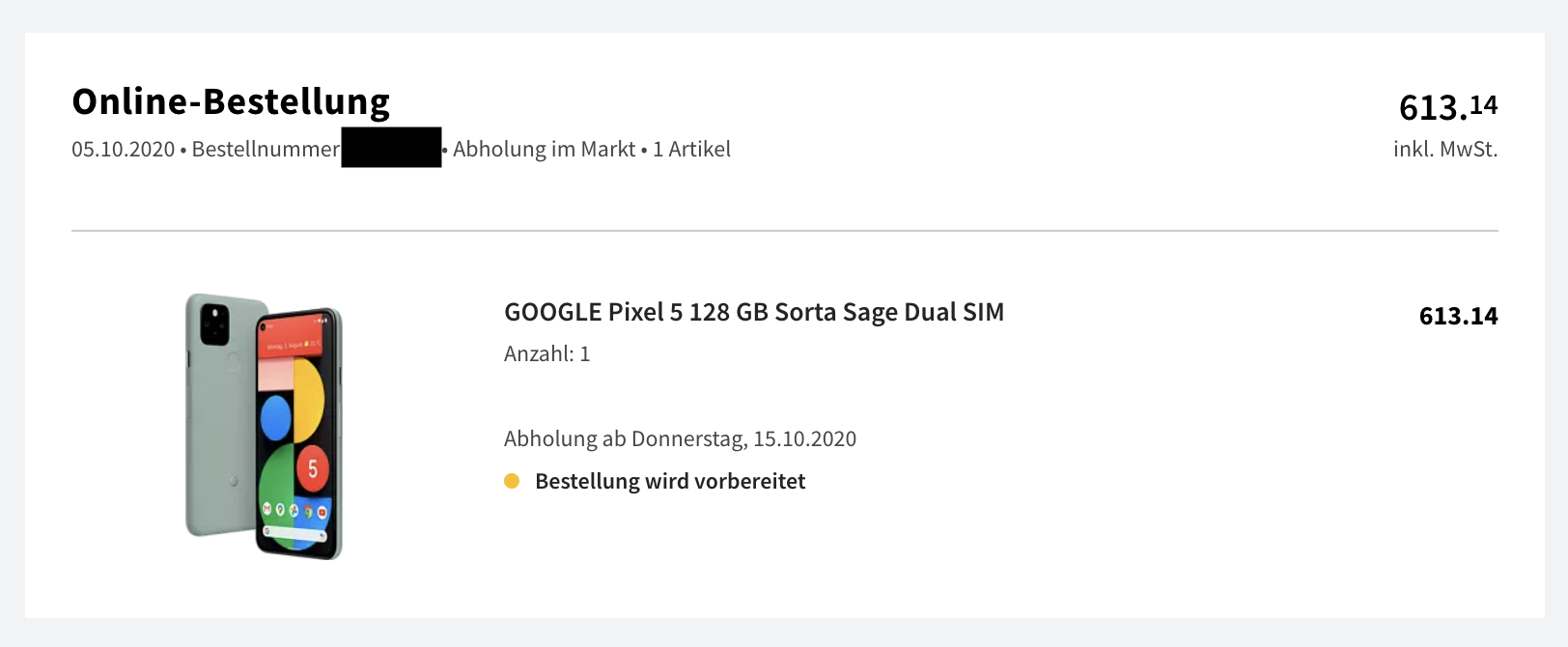Click the inkl. MwSt. note
Screen dimensions: 1568x647
click(x=1445, y=149)
